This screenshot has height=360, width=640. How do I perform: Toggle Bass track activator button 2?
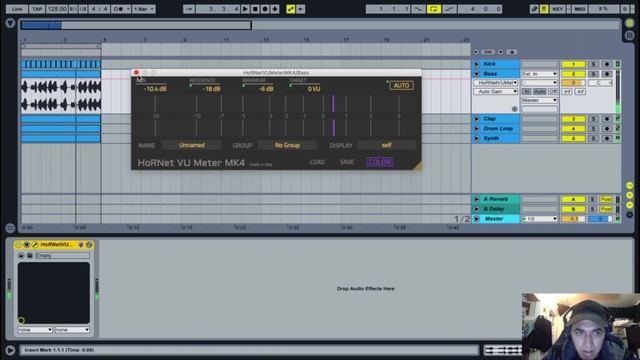pyautogui.click(x=573, y=74)
